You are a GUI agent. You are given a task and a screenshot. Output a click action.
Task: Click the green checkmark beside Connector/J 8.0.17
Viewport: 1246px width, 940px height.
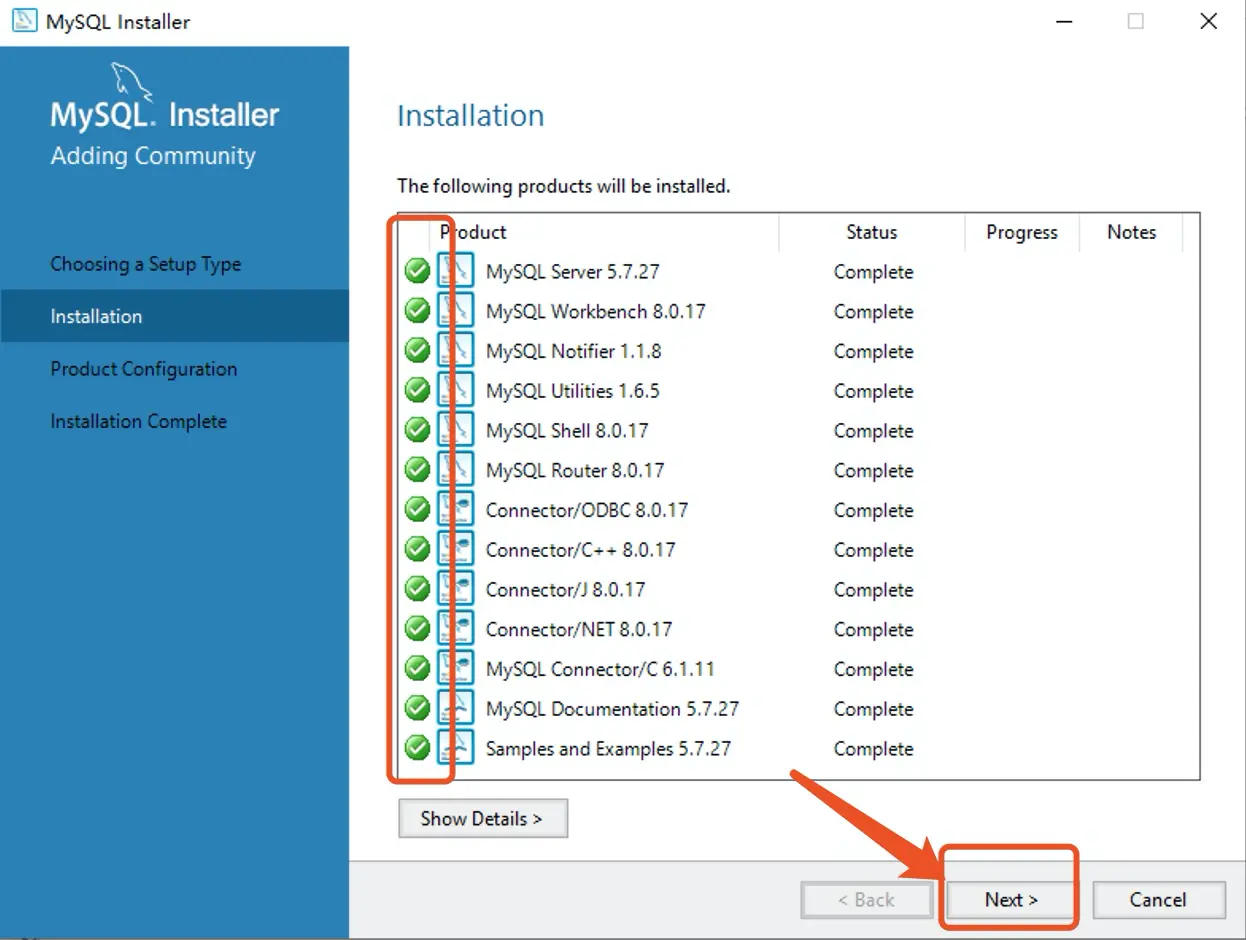click(x=417, y=589)
